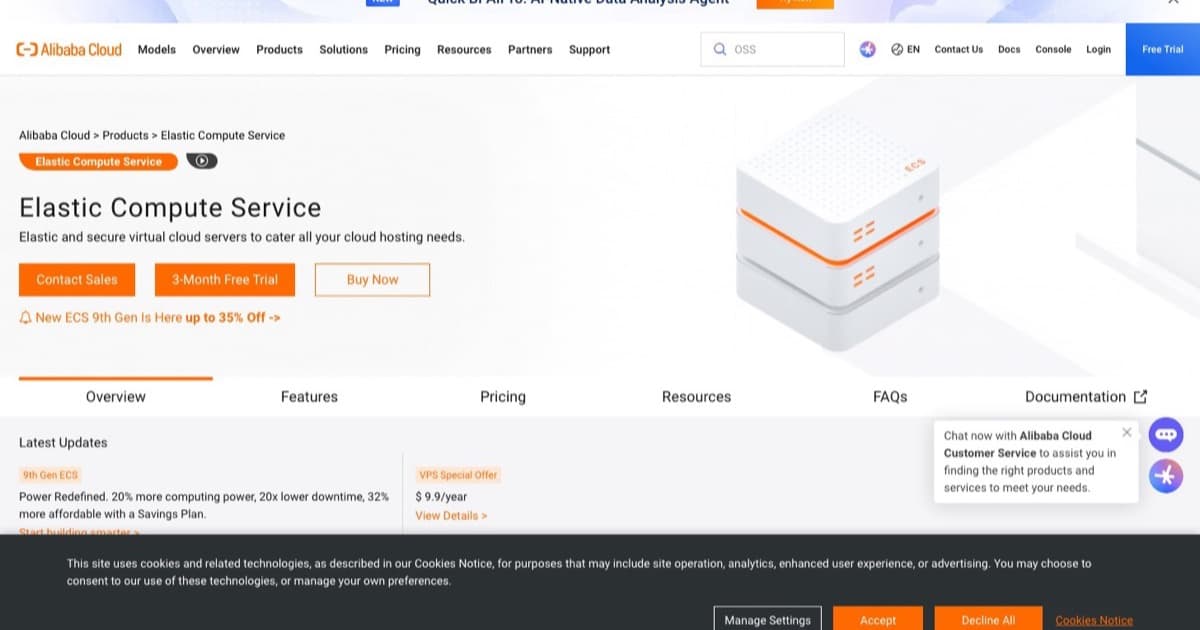Click the Login link

(1098, 49)
